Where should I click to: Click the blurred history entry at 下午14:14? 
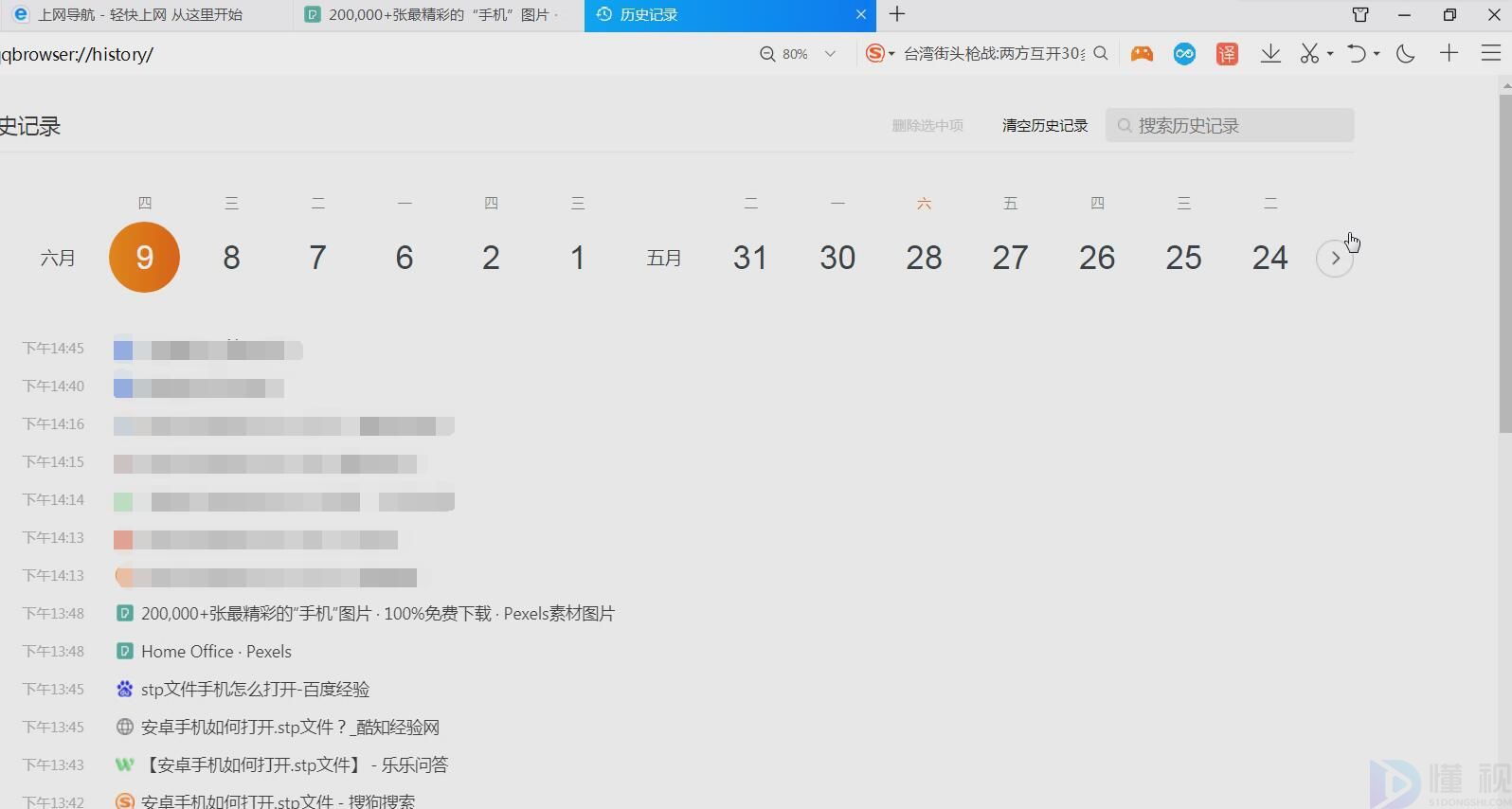[x=284, y=501]
